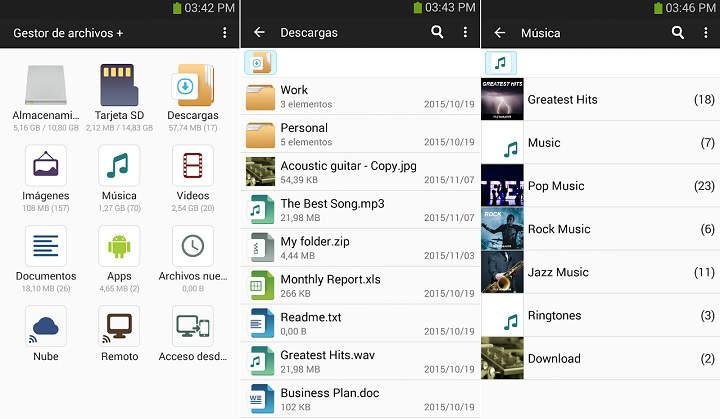Open the Apps Android icon
This screenshot has width=720, height=419.
click(119, 247)
